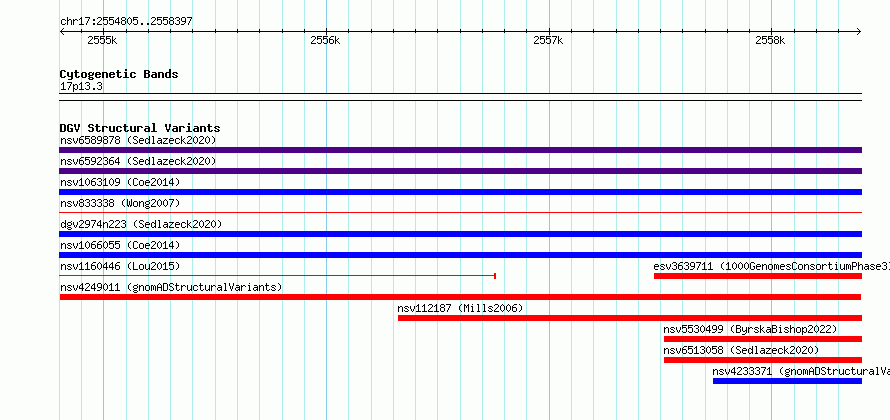Click the ruler's left arrowhead

[62, 32]
